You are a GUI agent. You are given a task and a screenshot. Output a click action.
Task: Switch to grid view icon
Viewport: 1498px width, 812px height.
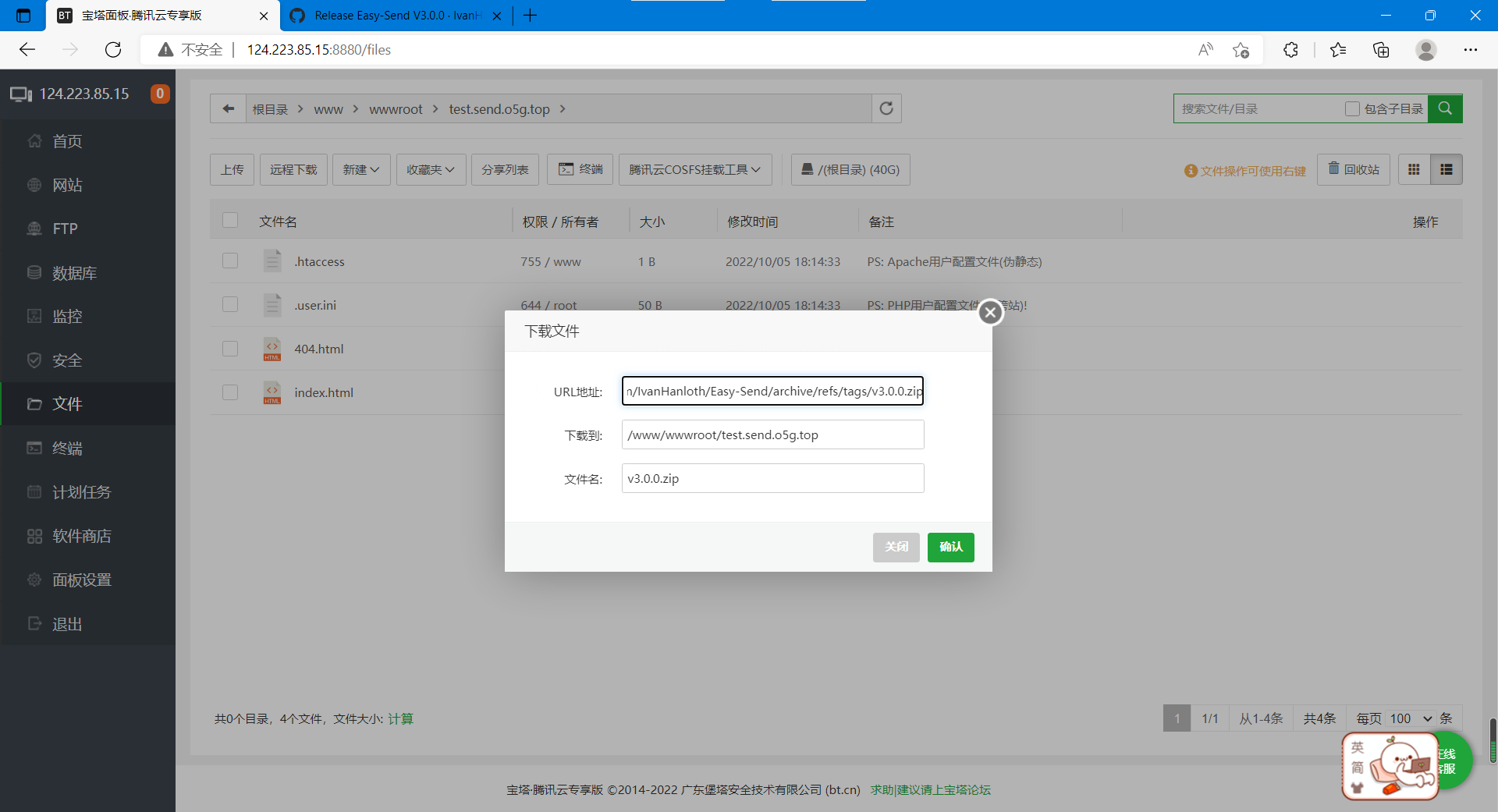(1414, 169)
